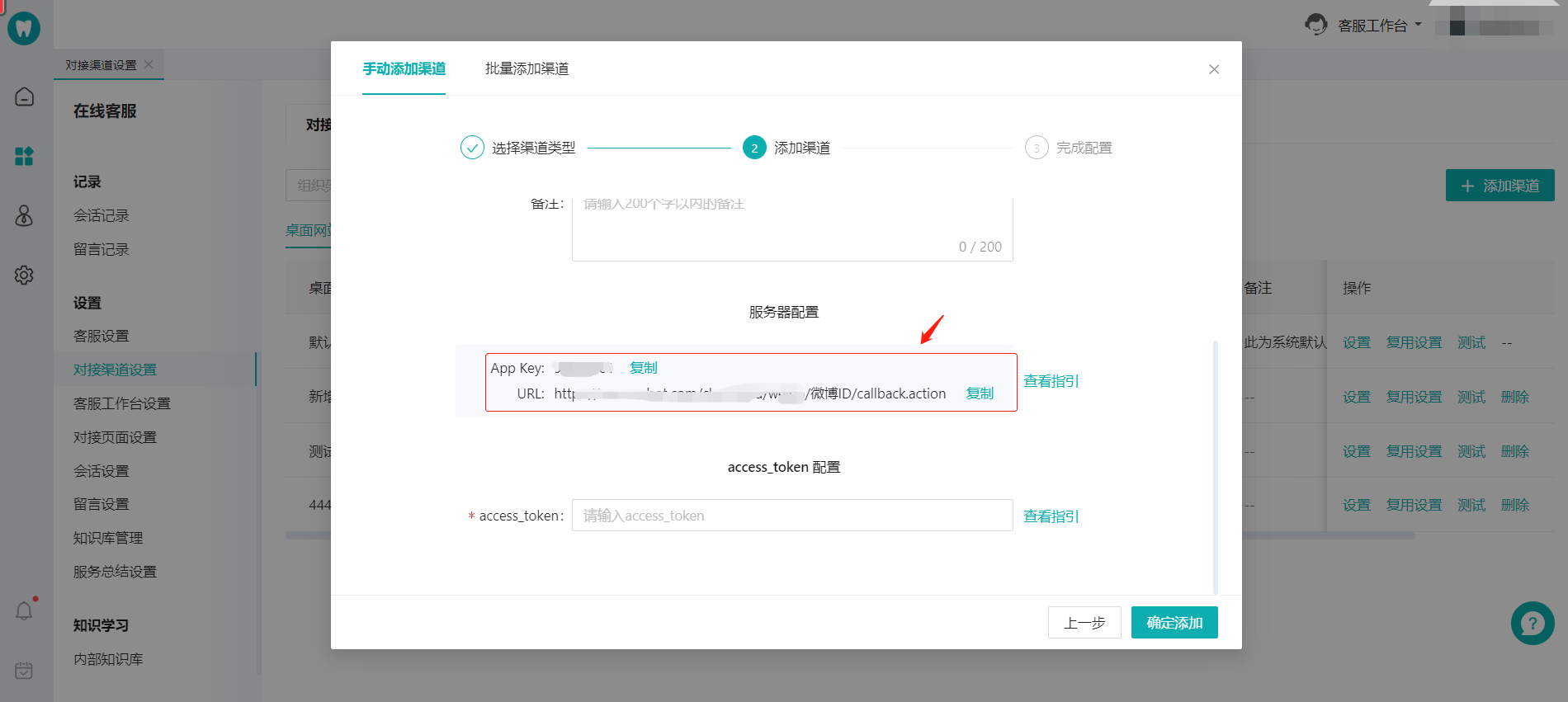Click the 服务器配置 section title

point(784,312)
